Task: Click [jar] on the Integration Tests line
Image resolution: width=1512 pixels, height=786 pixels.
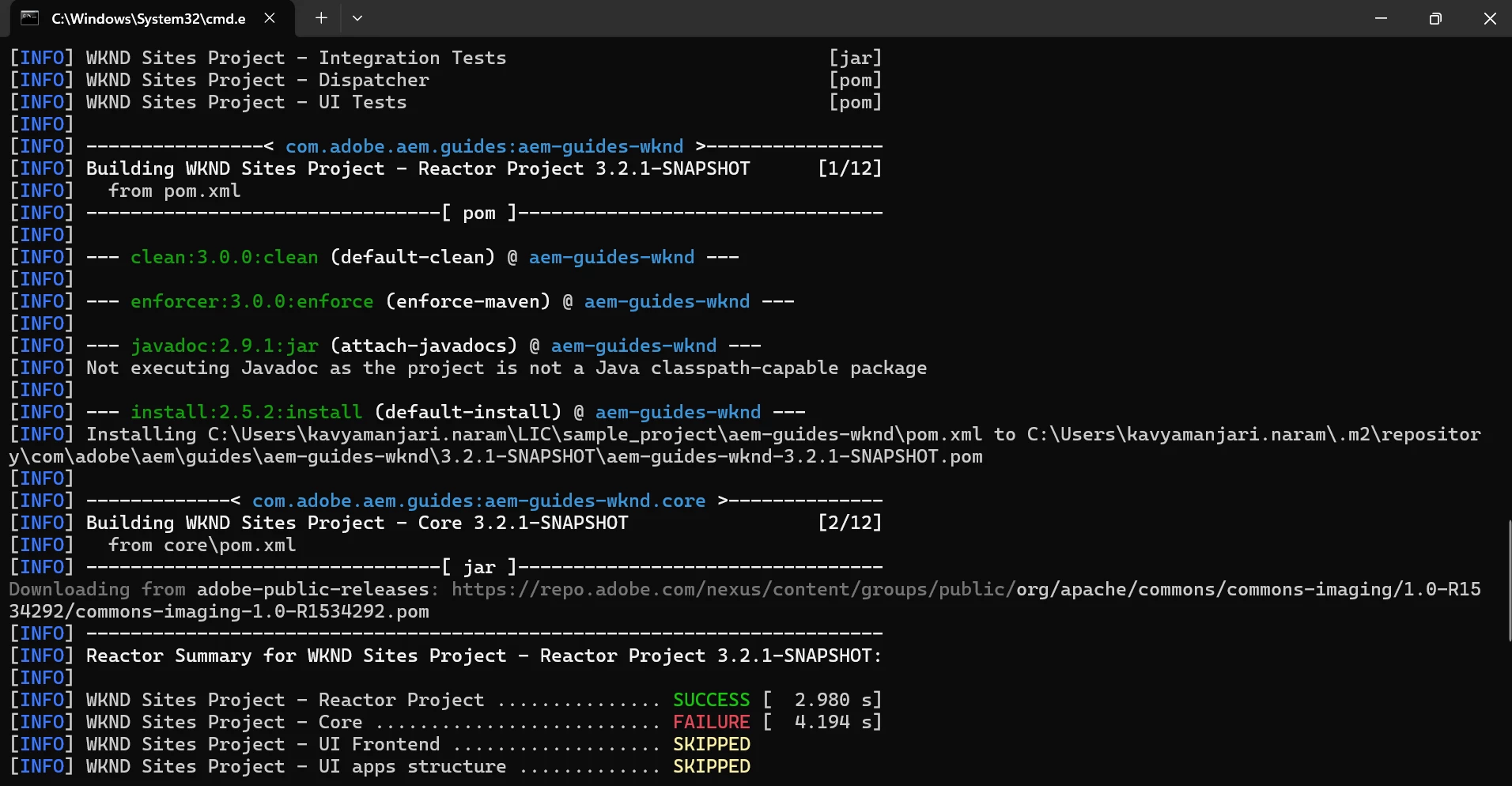Action: [x=856, y=58]
